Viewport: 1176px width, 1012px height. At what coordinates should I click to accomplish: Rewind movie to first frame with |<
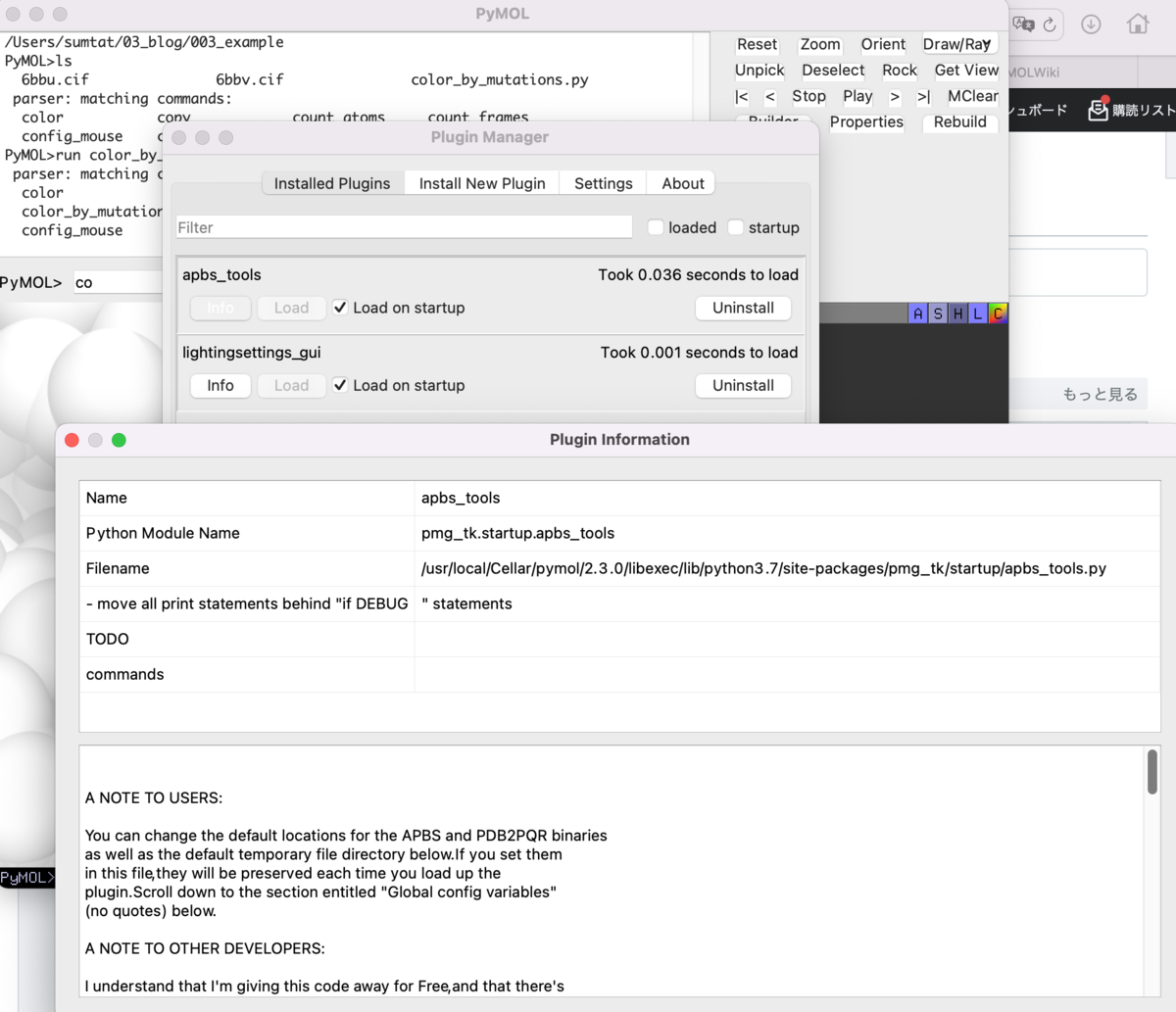pyautogui.click(x=742, y=96)
